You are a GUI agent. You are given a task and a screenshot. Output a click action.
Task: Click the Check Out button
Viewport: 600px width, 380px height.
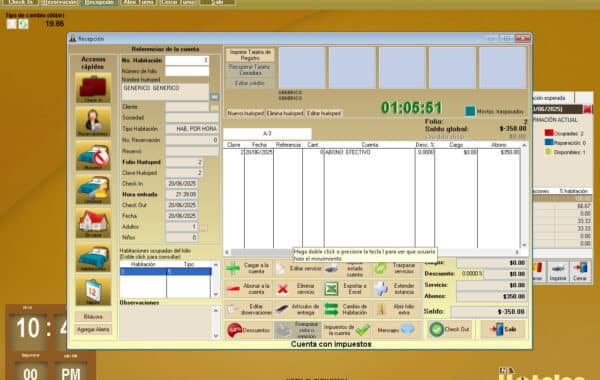pyautogui.click(x=450, y=329)
